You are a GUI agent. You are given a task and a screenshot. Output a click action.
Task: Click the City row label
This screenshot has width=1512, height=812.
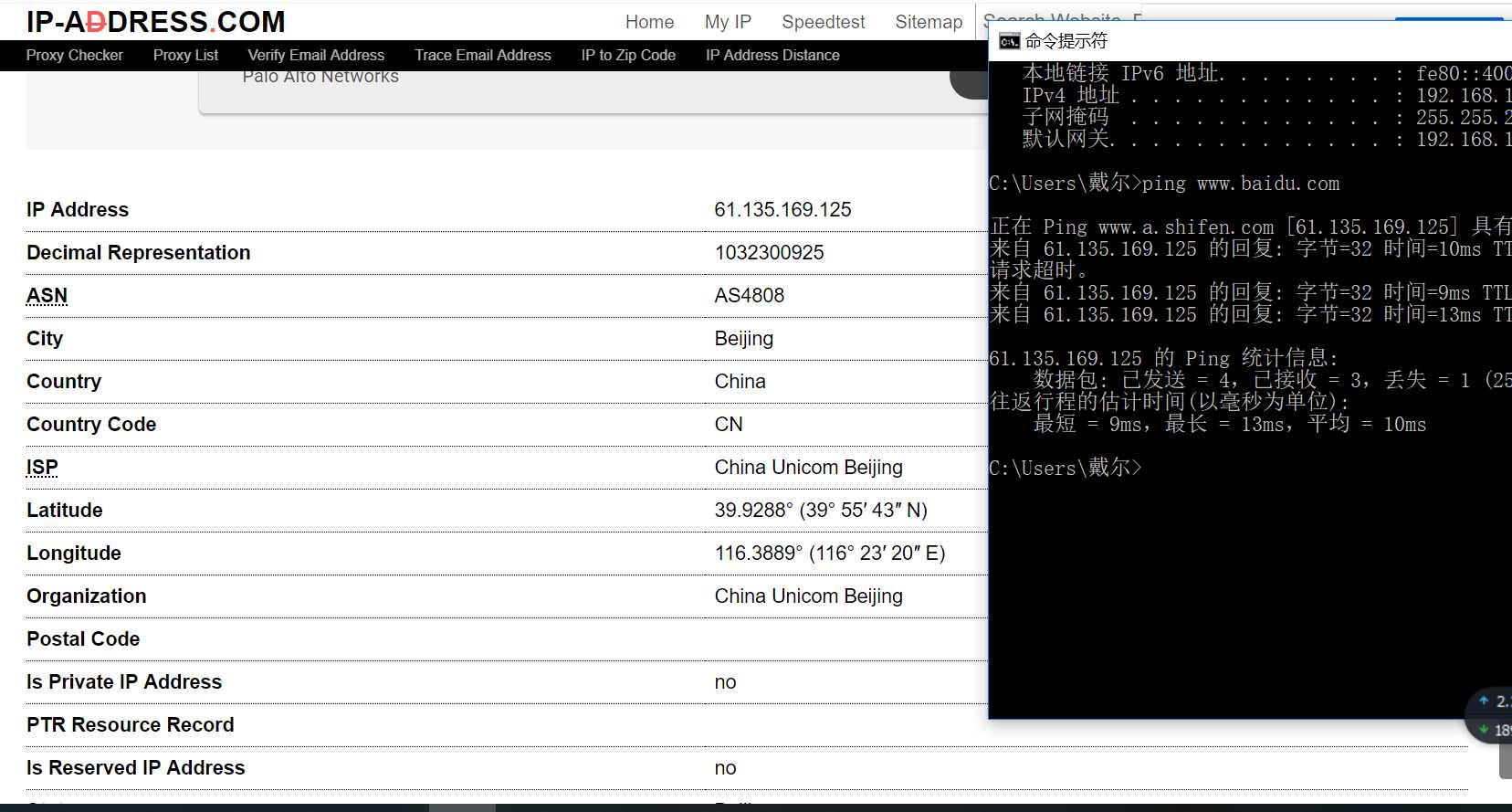tap(45, 338)
